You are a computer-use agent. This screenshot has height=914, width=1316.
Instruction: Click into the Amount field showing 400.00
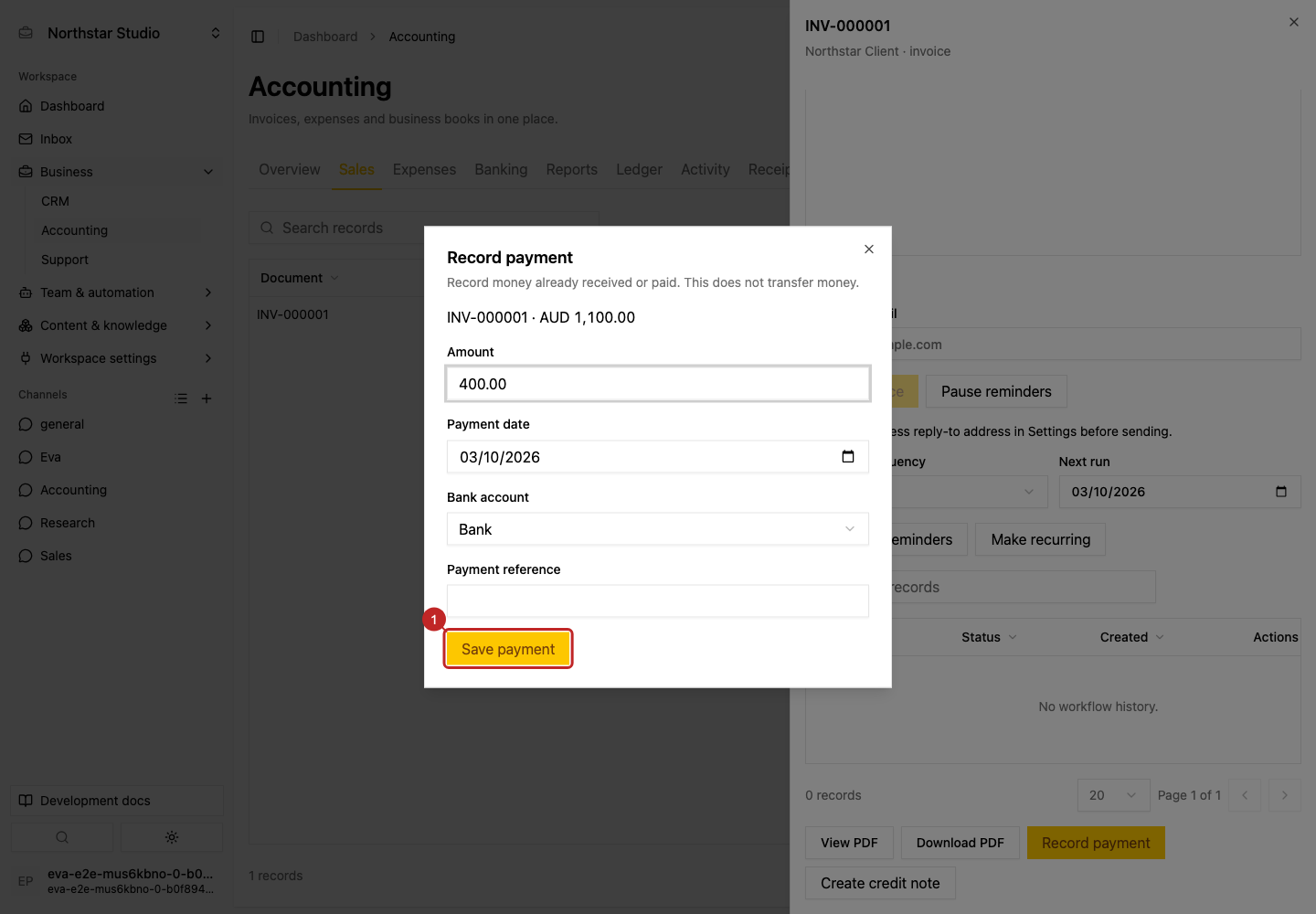pos(657,384)
